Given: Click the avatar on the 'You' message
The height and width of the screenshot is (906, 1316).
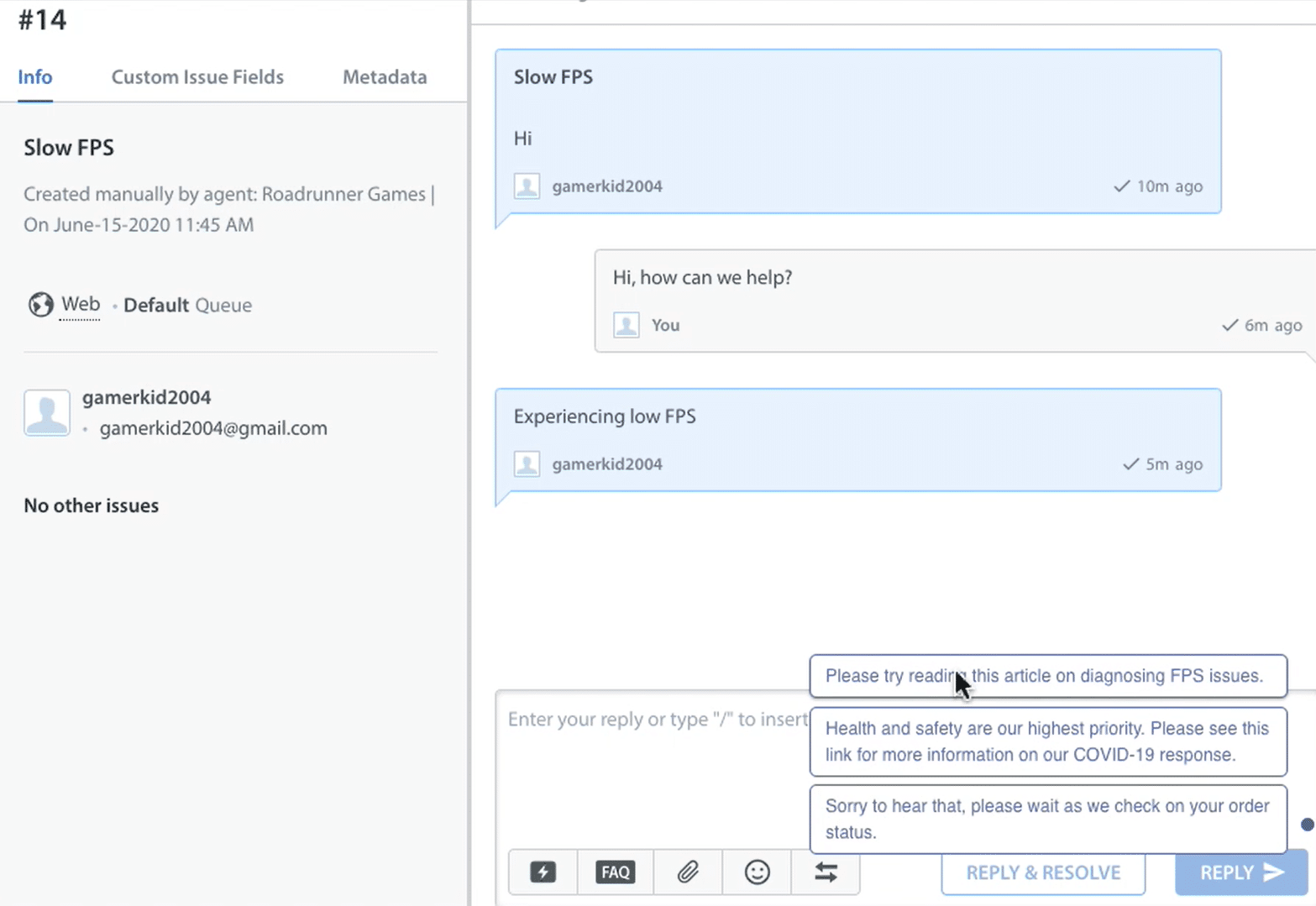Looking at the screenshot, I should click(x=626, y=325).
